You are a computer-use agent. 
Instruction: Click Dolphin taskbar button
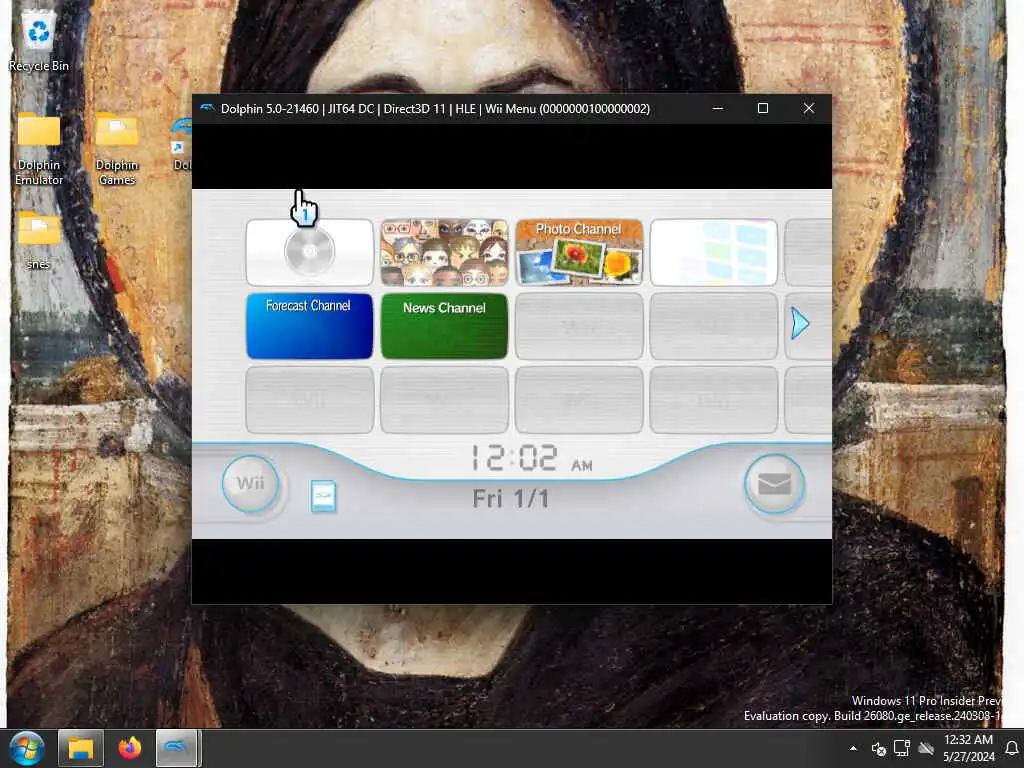coord(177,748)
